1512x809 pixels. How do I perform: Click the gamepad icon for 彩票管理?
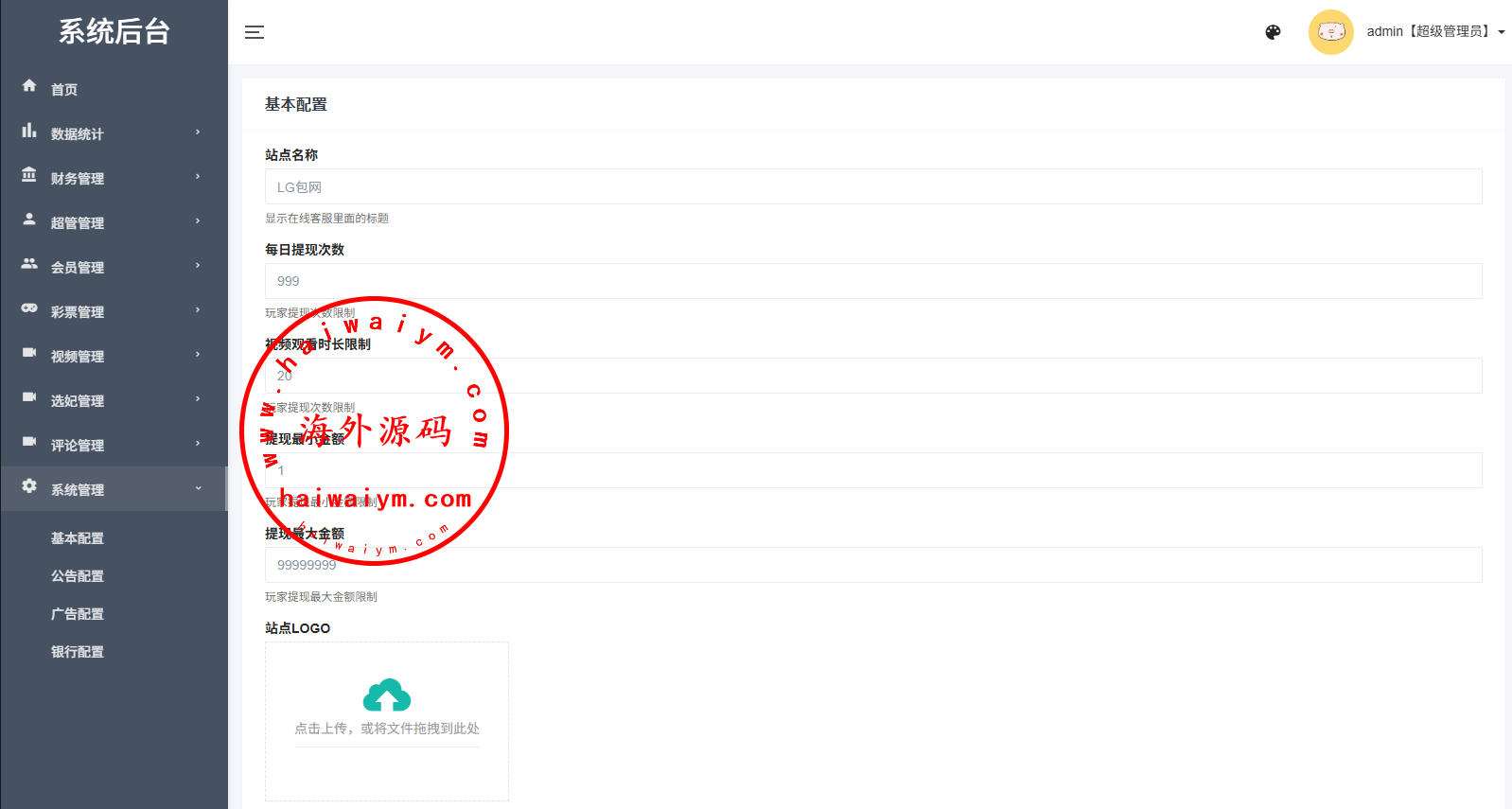tap(29, 308)
